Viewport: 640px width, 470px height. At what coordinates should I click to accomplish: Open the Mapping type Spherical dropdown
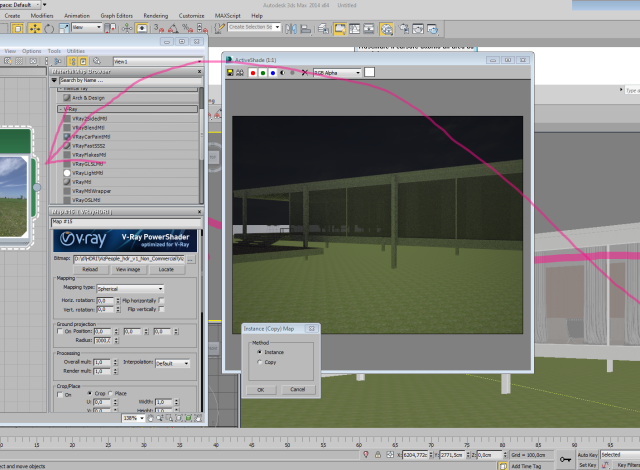click(x=130, y=289)
